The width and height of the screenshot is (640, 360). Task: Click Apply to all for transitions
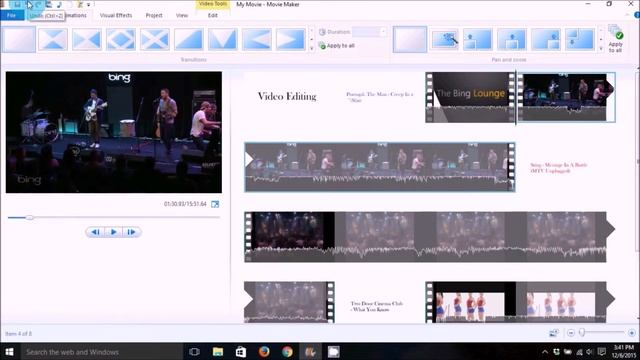(337, 46)
